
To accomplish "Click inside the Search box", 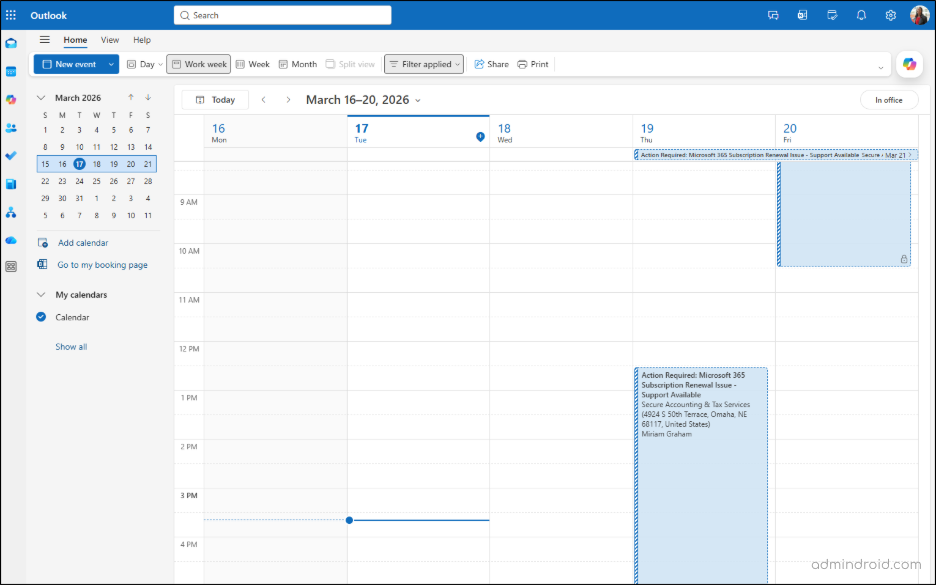I will pos(282,15).
